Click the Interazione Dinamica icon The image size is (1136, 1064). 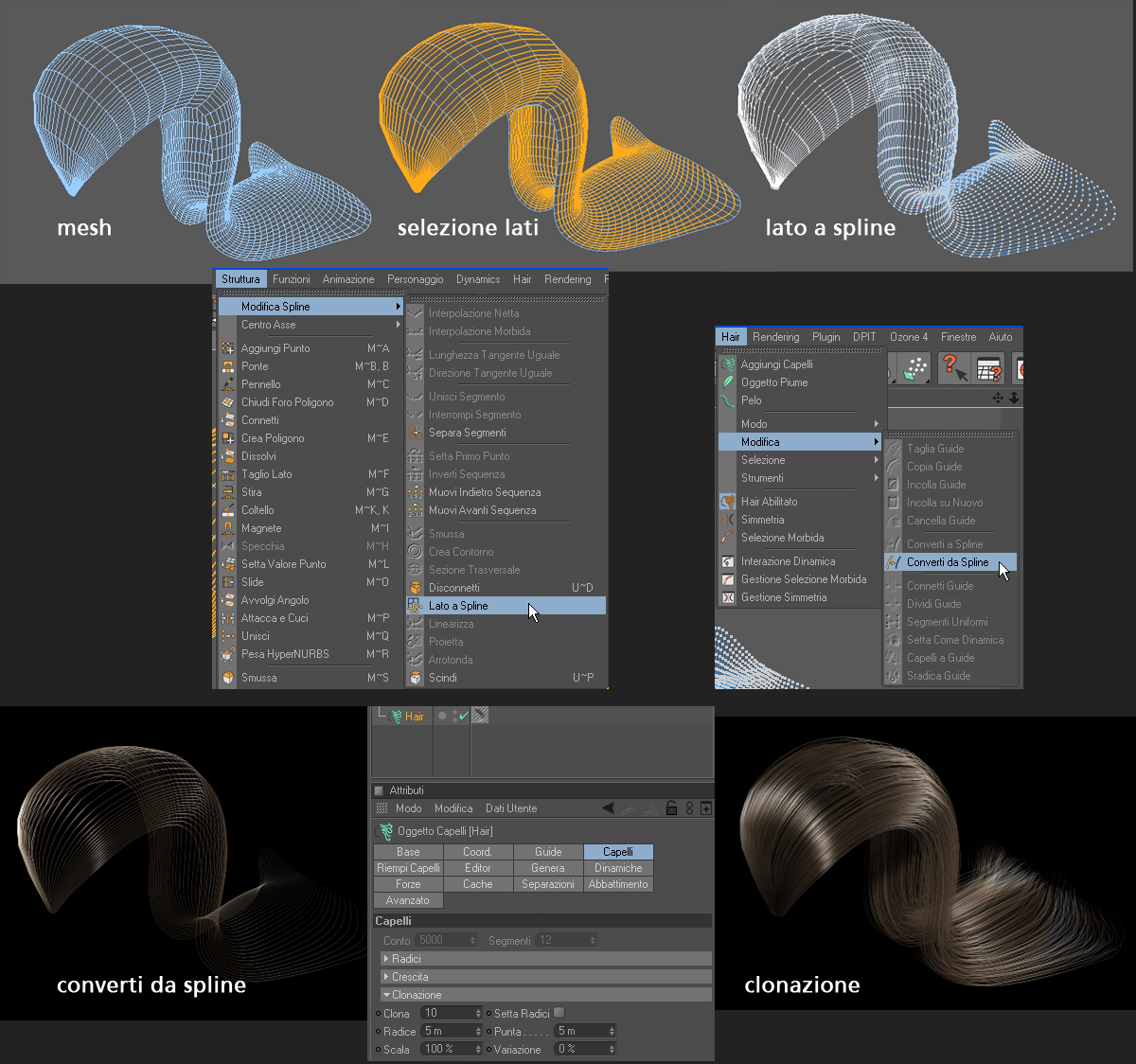tap(728, 561)
